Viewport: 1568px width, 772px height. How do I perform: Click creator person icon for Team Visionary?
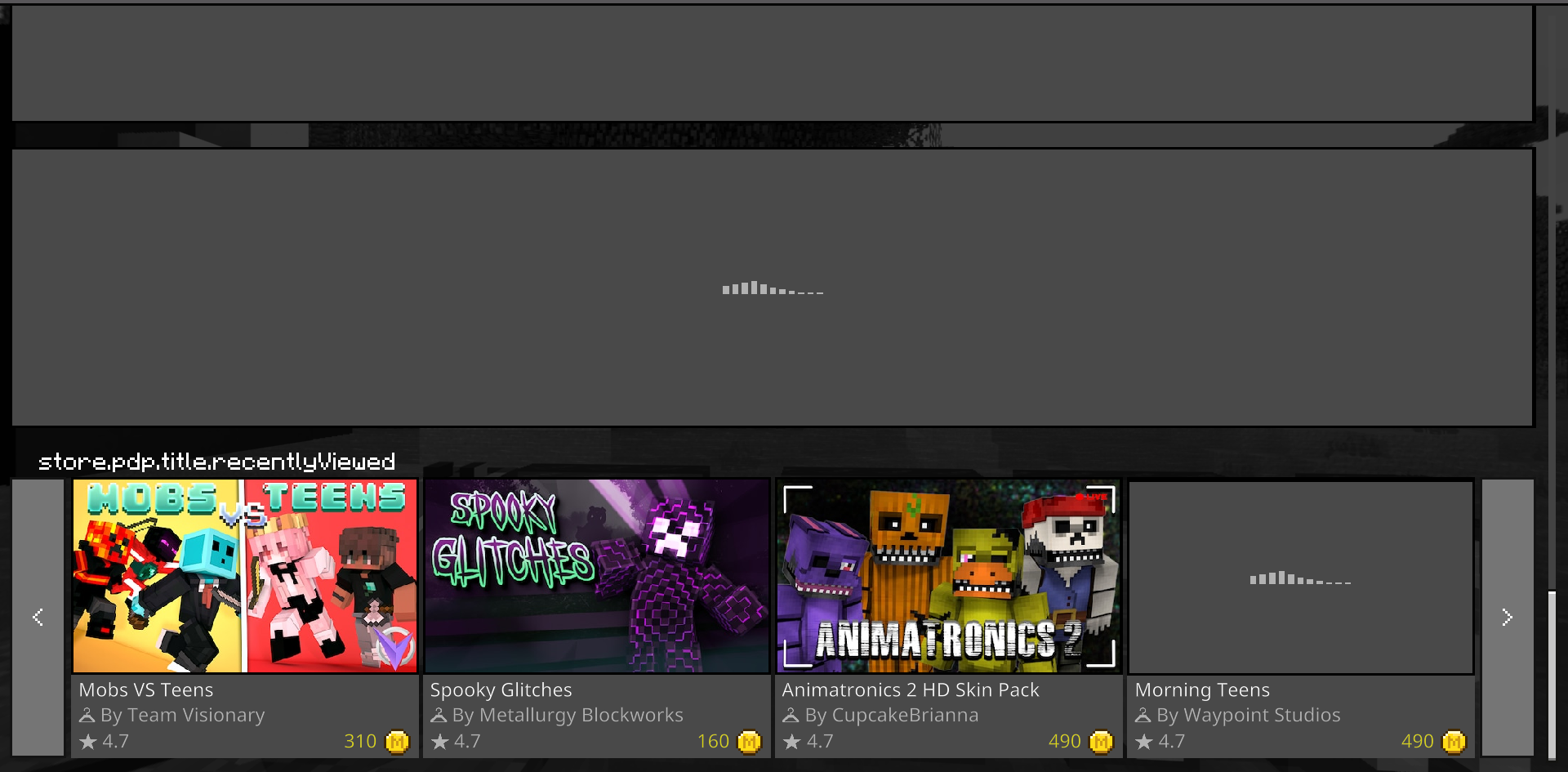pyautogui.click(x=87, y=716)
